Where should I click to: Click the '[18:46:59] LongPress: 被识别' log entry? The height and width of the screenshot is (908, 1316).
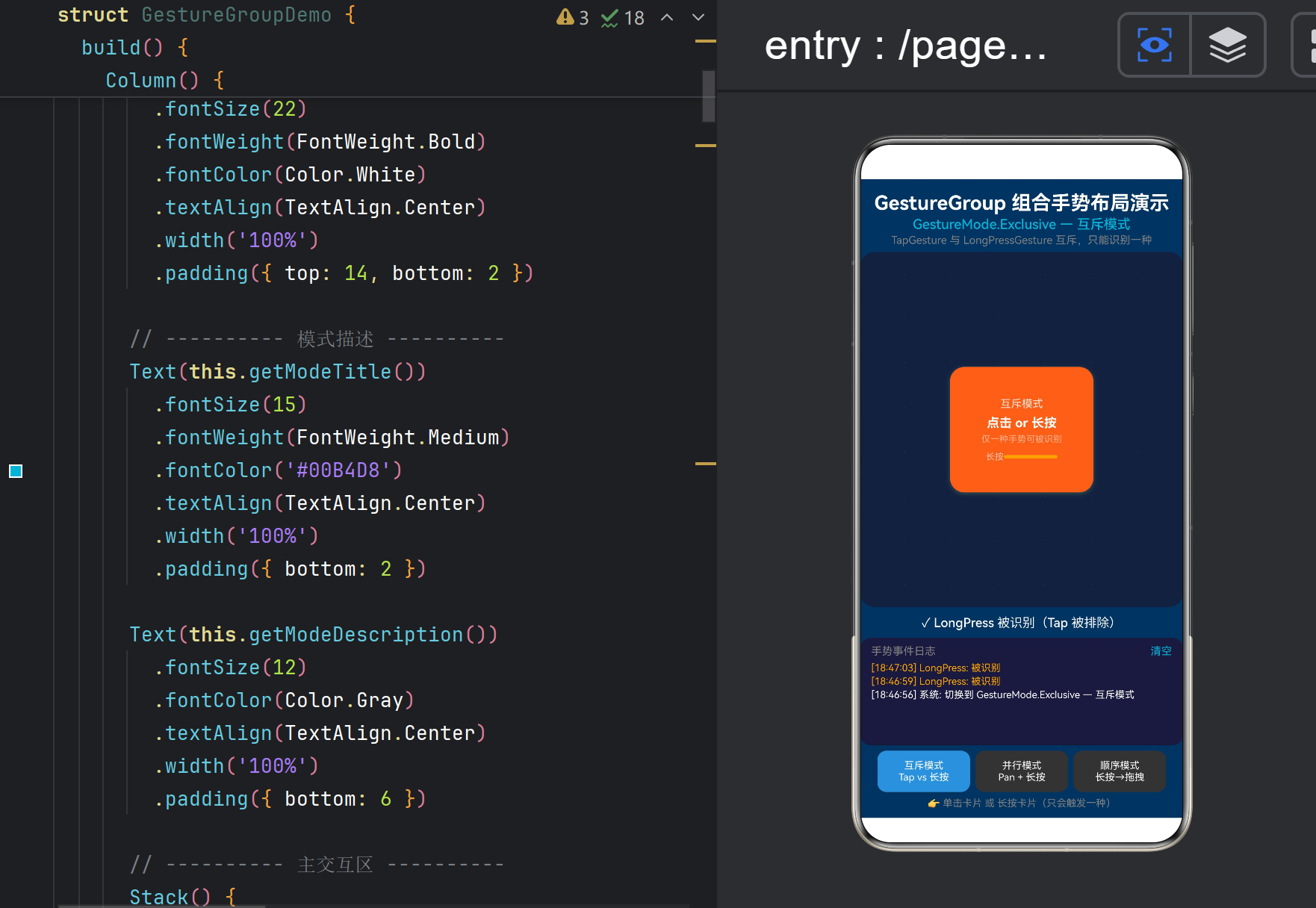point(935,682)
